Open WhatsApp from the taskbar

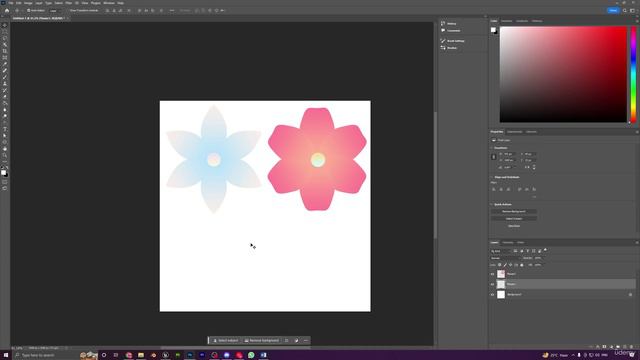coord(251,355)
